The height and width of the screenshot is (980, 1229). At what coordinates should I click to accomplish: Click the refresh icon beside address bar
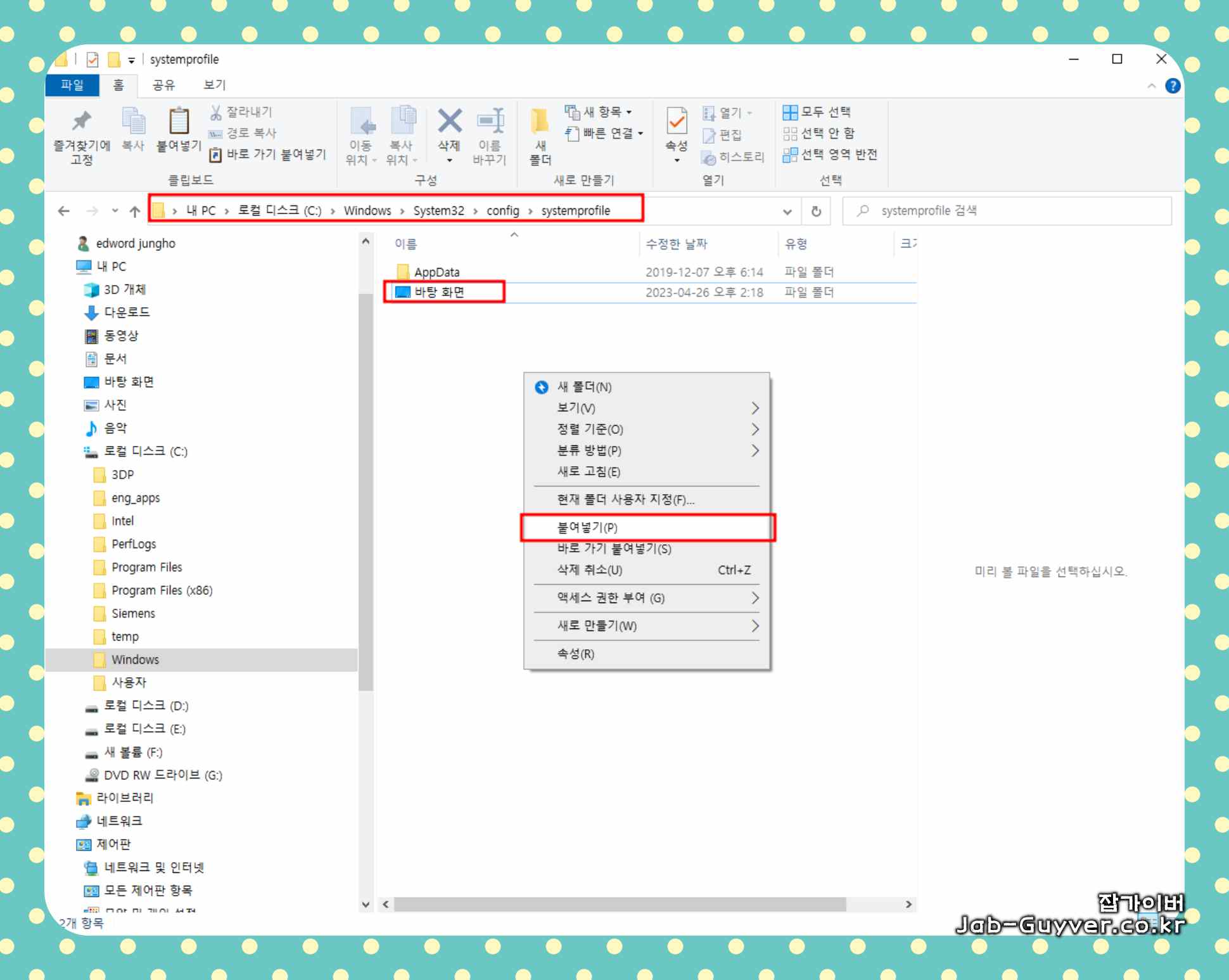tap(816, 211)
